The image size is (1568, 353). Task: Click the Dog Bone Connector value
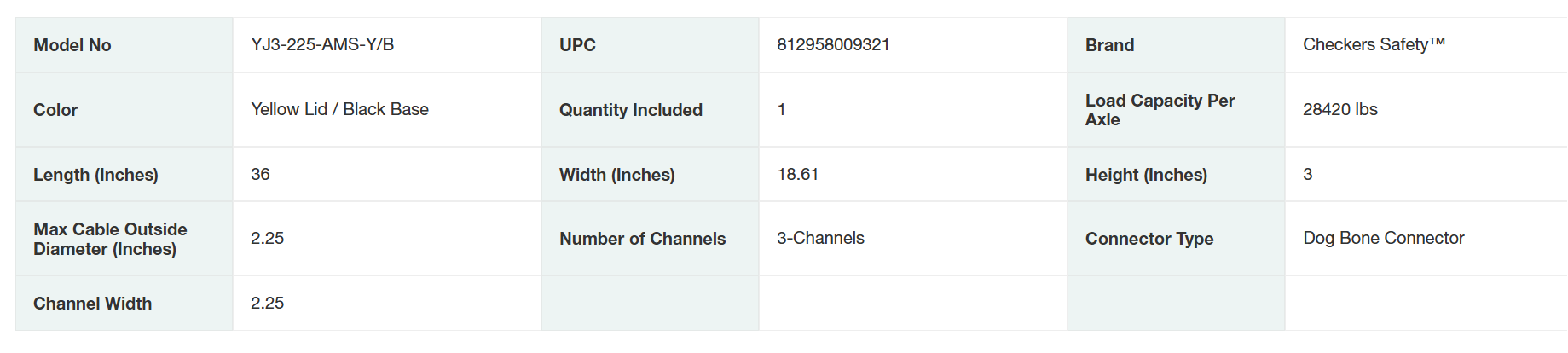(x=1383, y=238)
